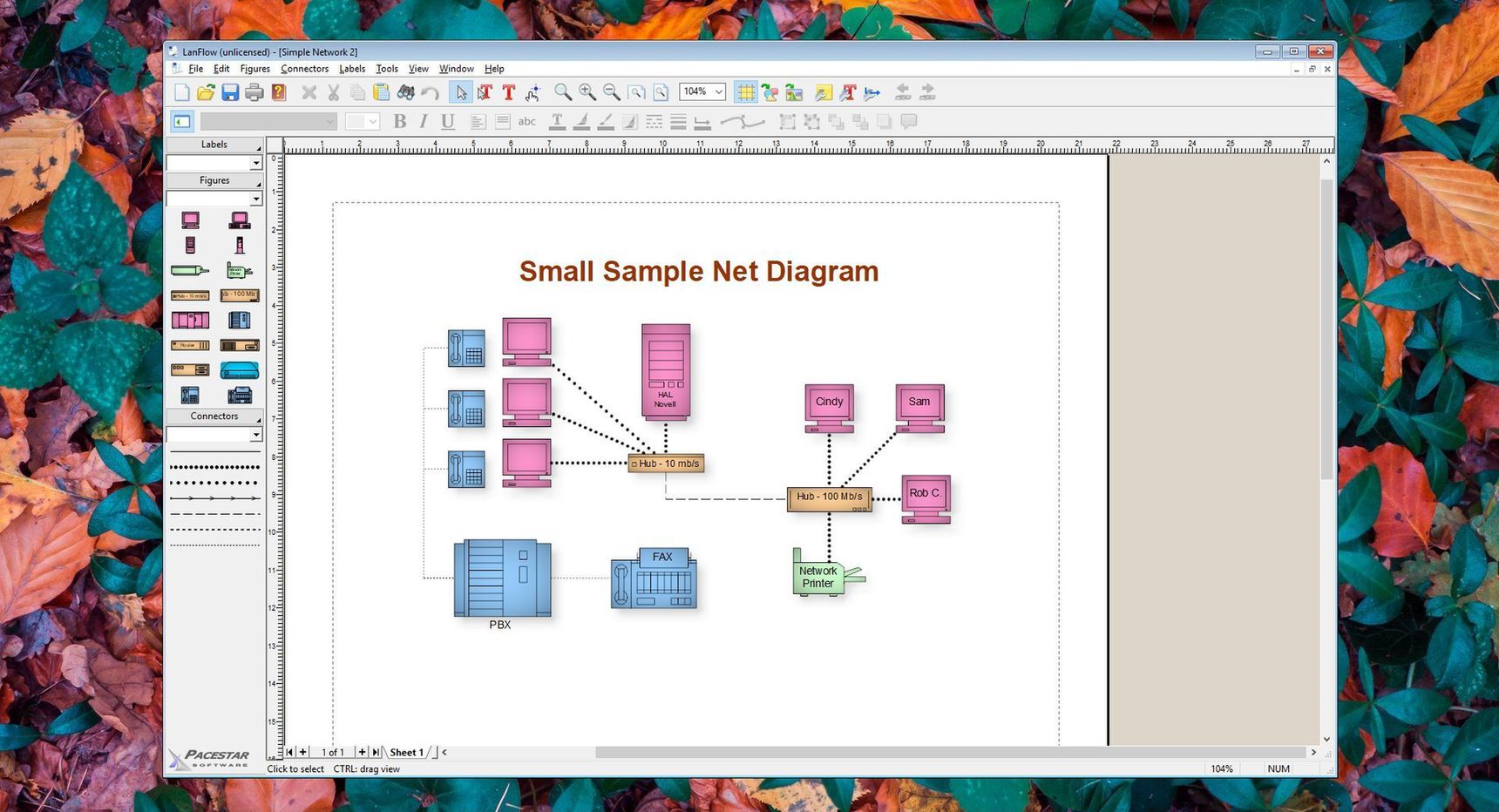The width and height of the screenshot is (1499, 812).
Task: Open a file with the folder icon
Action: tap(206, 92)
